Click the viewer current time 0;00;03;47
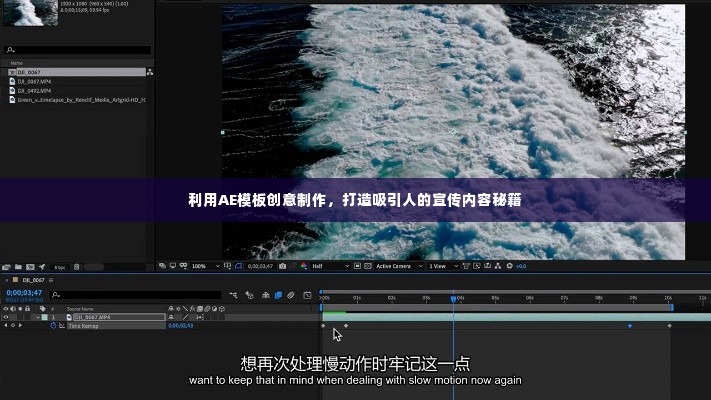 (260, 266)
